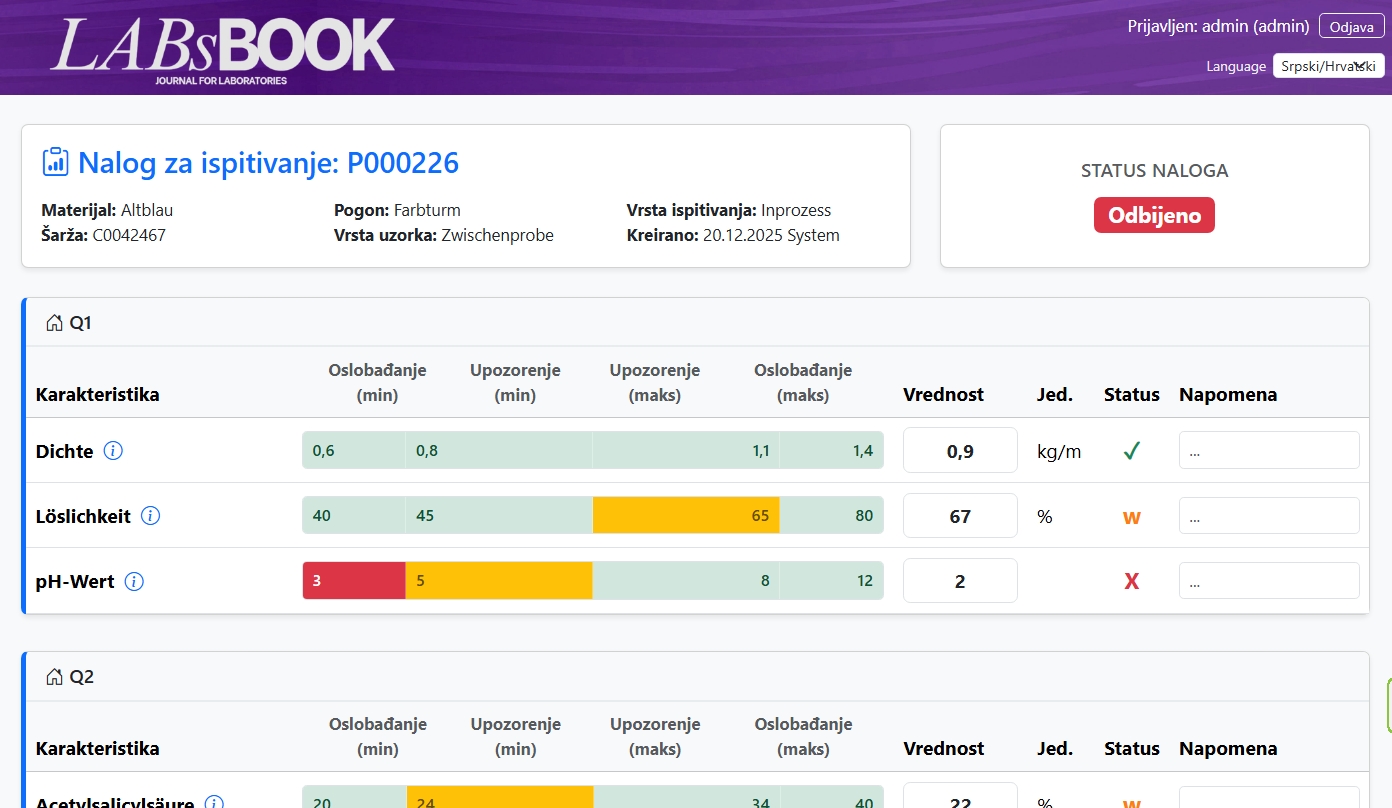Click the red segment of pH-Wert range bar
Image resolution: width=1392 pixels, height=808 pixels.
(354, 581)
